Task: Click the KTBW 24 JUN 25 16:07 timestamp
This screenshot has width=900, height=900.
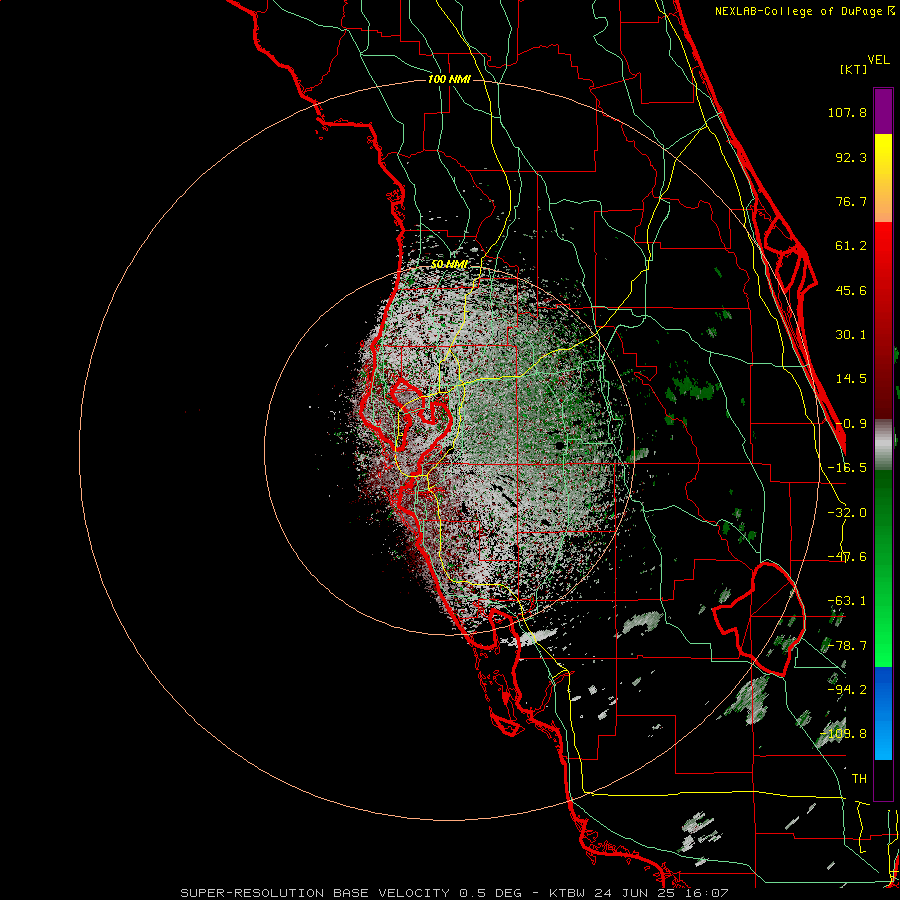Action: pos(639,893)
